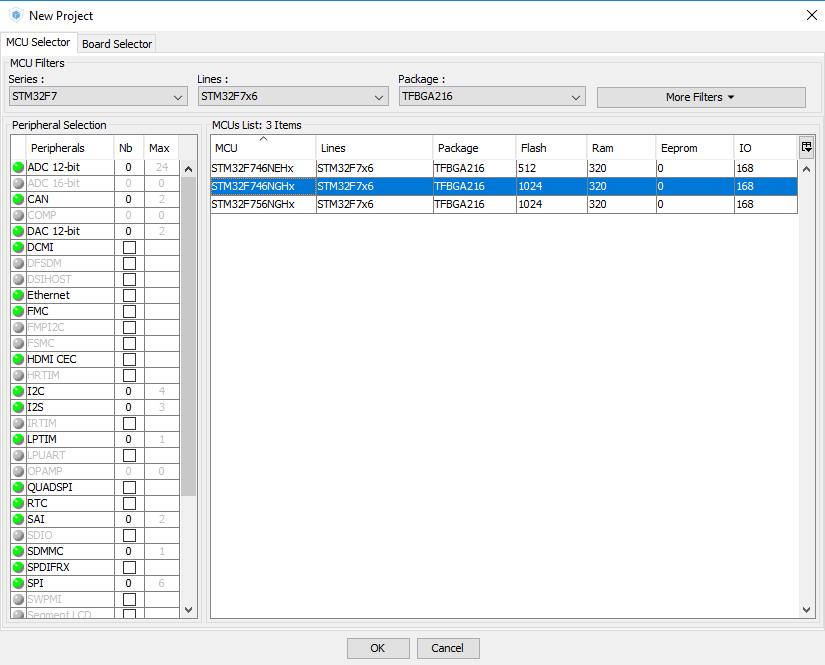Click the Nb value for ADC 12-bit
The width and height of the screenshot is (825, 665).
(x=128, y=167)
